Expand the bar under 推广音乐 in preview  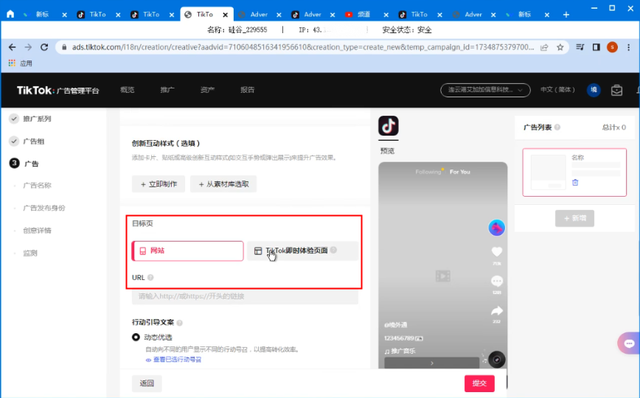click(x=432, y=363)
